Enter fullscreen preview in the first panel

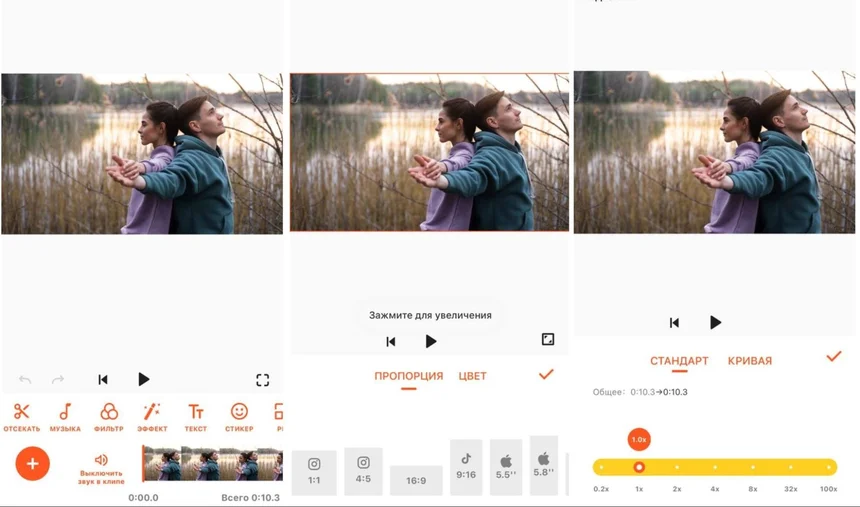point(263,380)
